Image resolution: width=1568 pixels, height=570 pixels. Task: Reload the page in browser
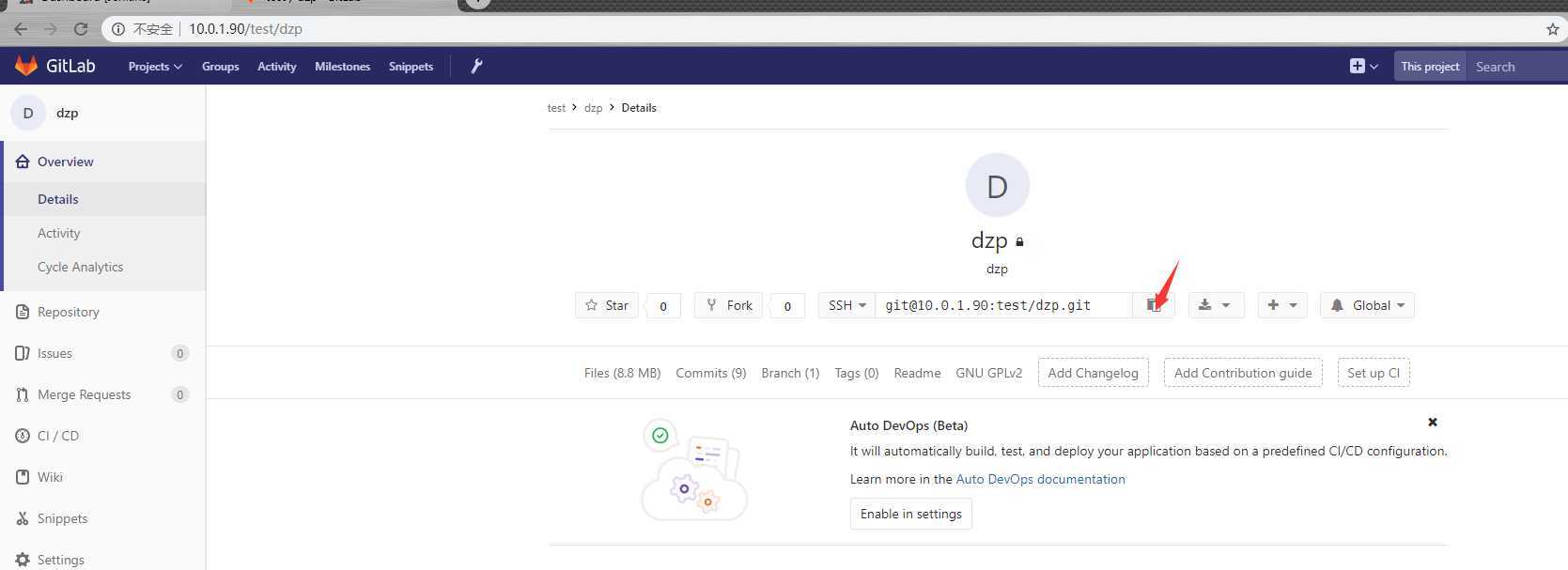tap(81, 29)
